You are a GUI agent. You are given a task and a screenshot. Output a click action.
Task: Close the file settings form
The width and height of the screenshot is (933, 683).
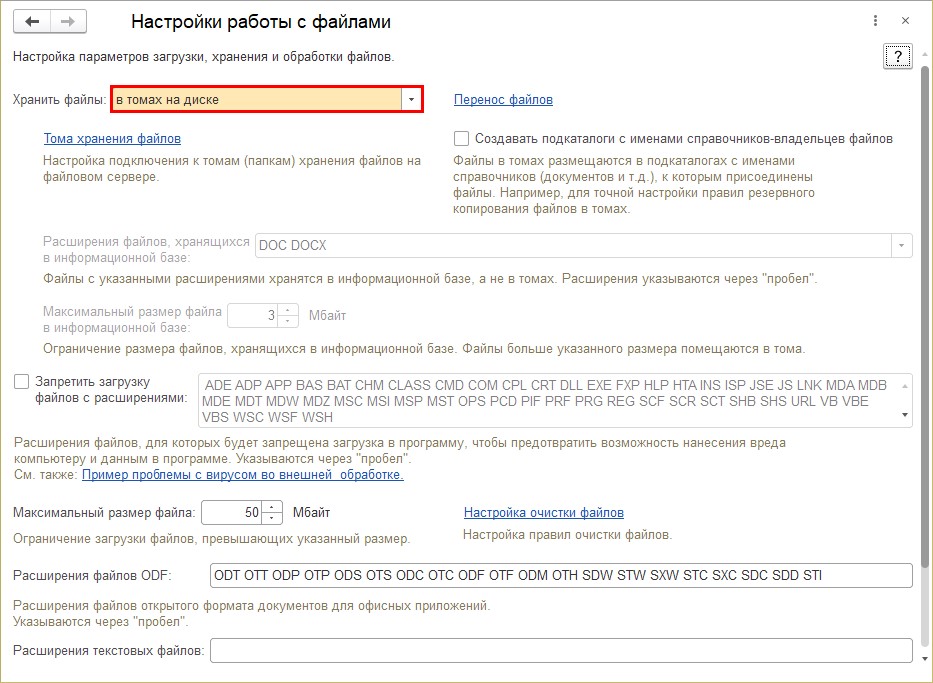(x=906, y=21)
